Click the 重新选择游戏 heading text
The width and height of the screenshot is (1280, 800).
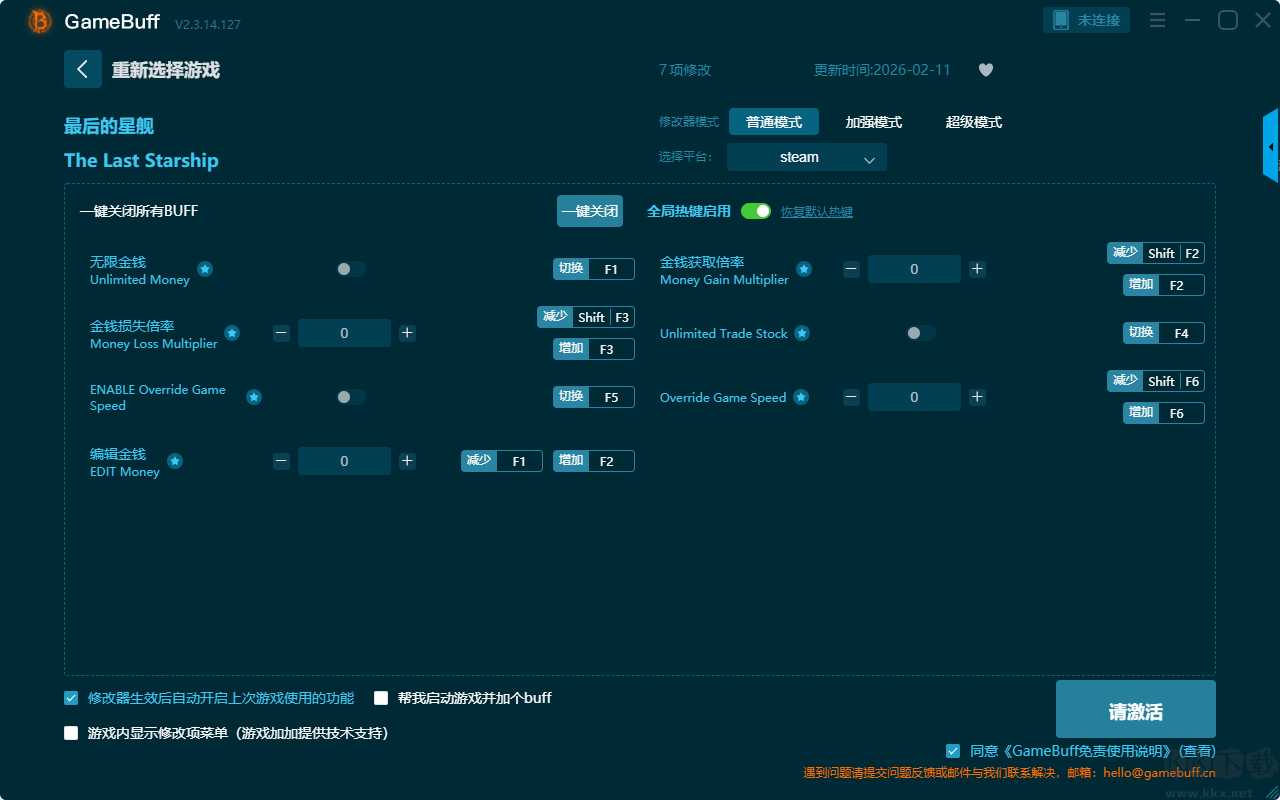point(165,70)
